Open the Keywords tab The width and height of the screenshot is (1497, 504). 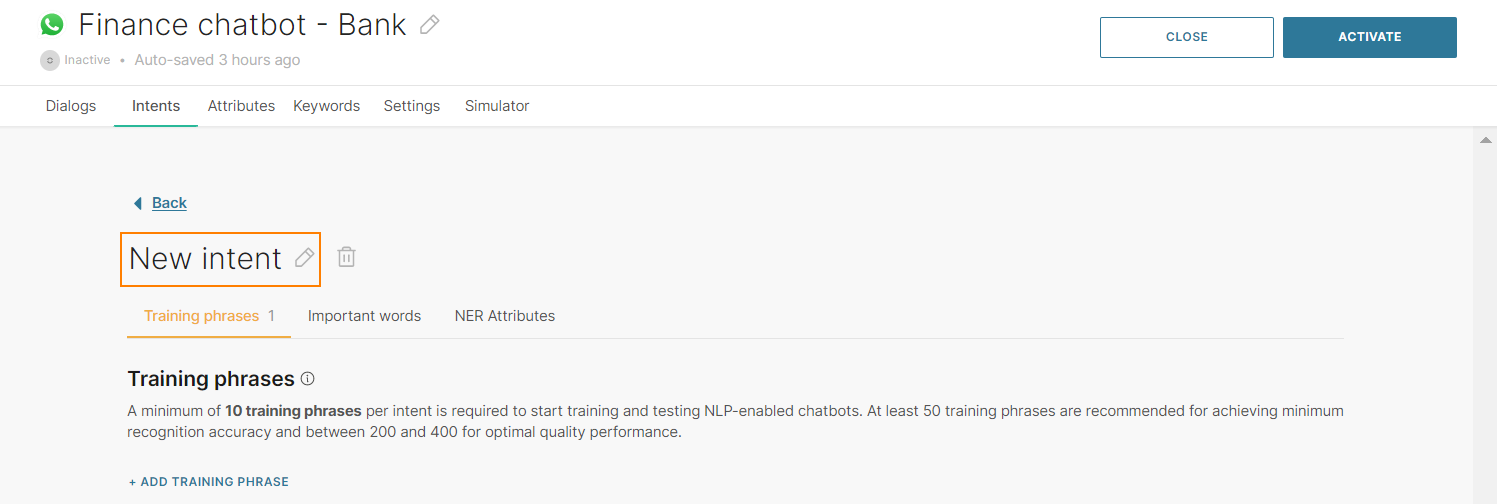326,106
